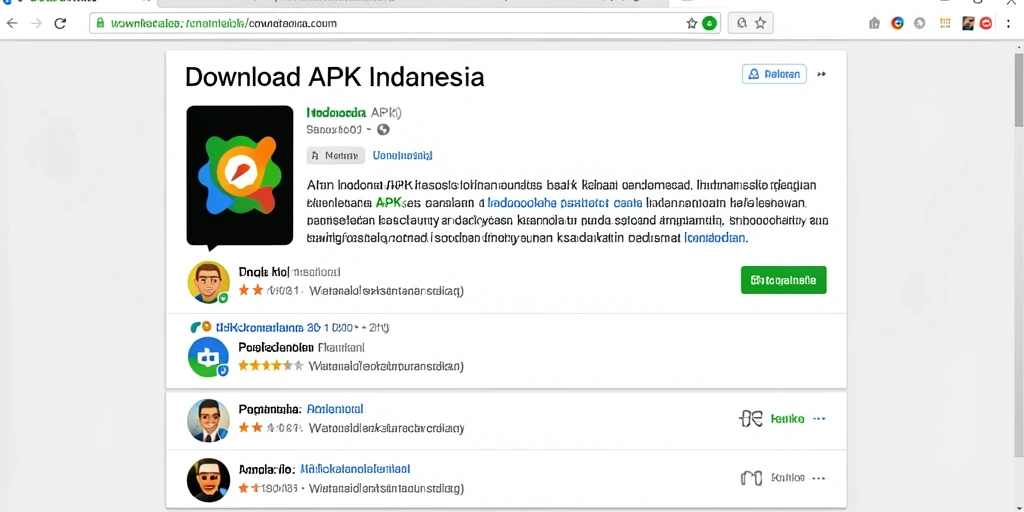Image resolution: width=1024 pixels, height=512 pixels.
Task: Click the orange grid extension icon
Action: [x=945, y=24]
